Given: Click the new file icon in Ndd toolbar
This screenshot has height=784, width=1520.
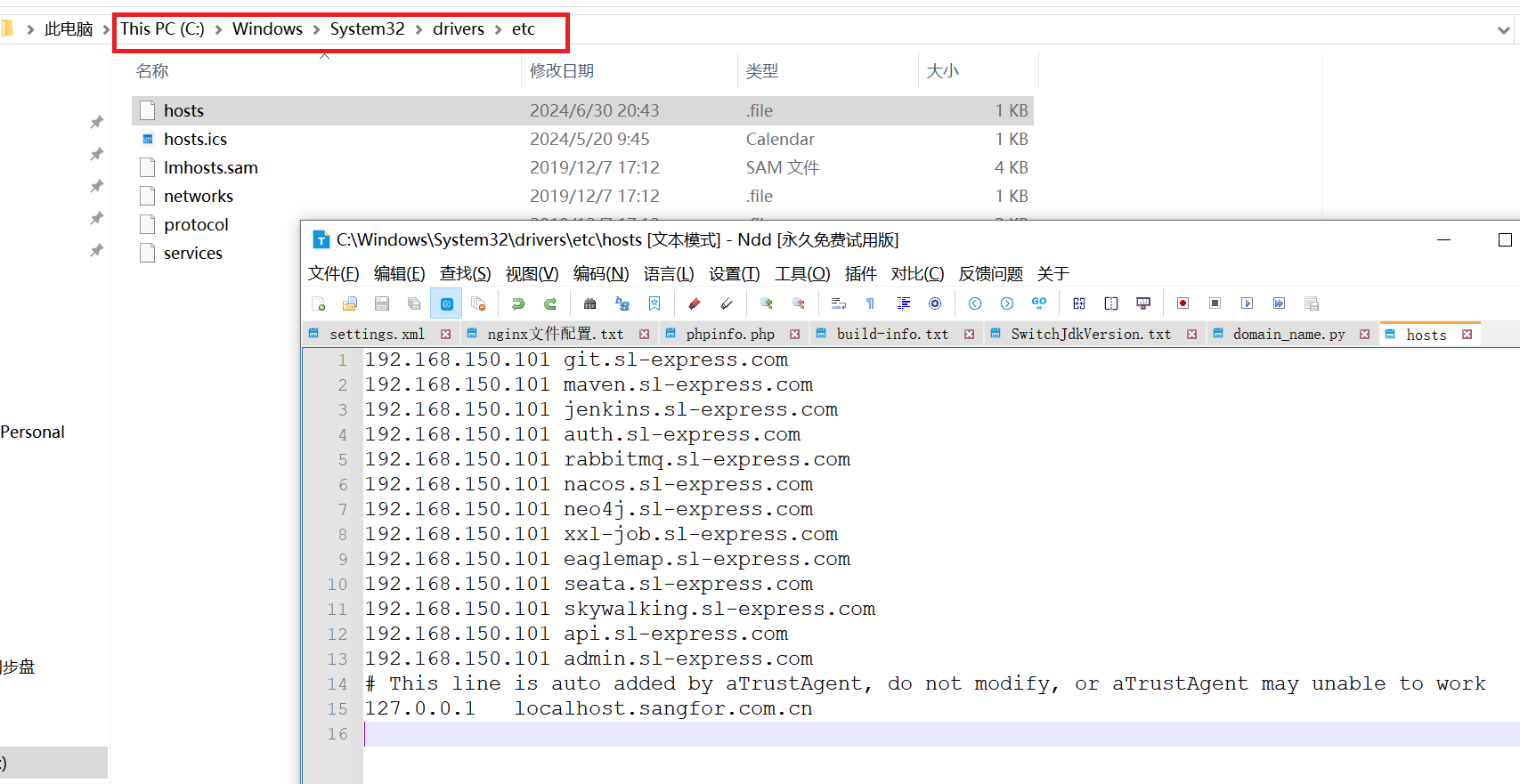Looking at the screenshot, I should pyautogui.click(x=318, y=303).
